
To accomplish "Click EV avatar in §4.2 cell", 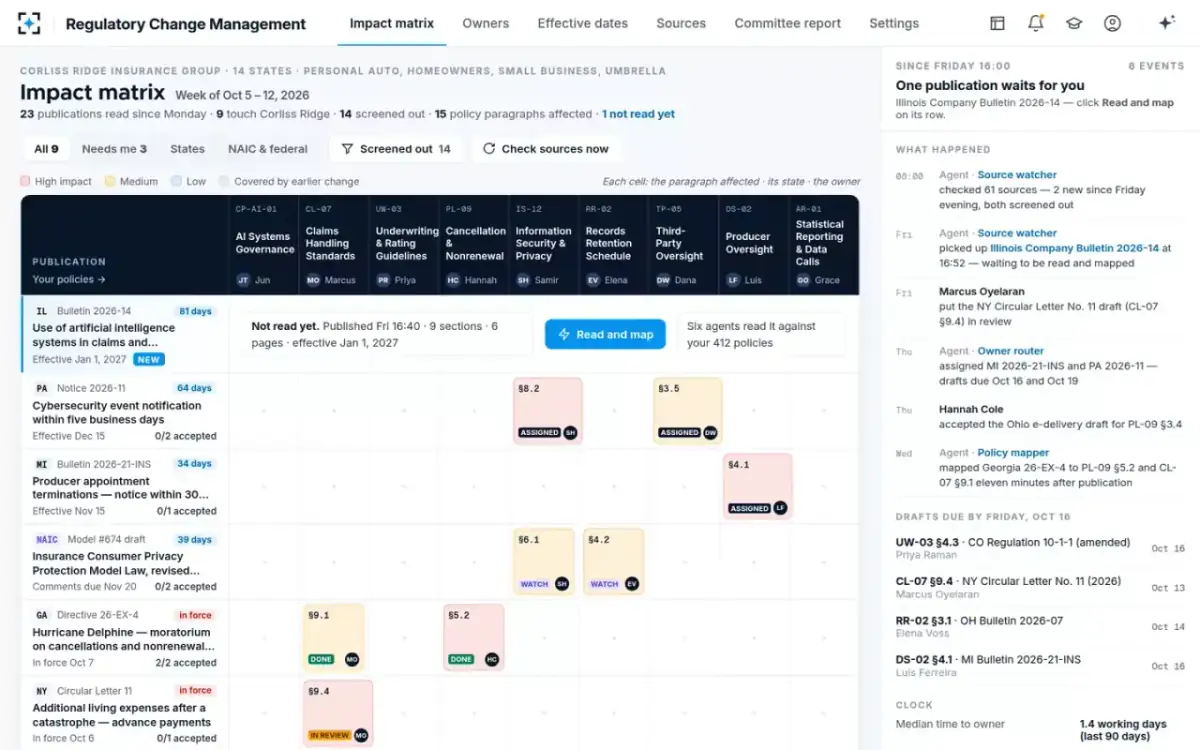I will click(x=632, y=584).
